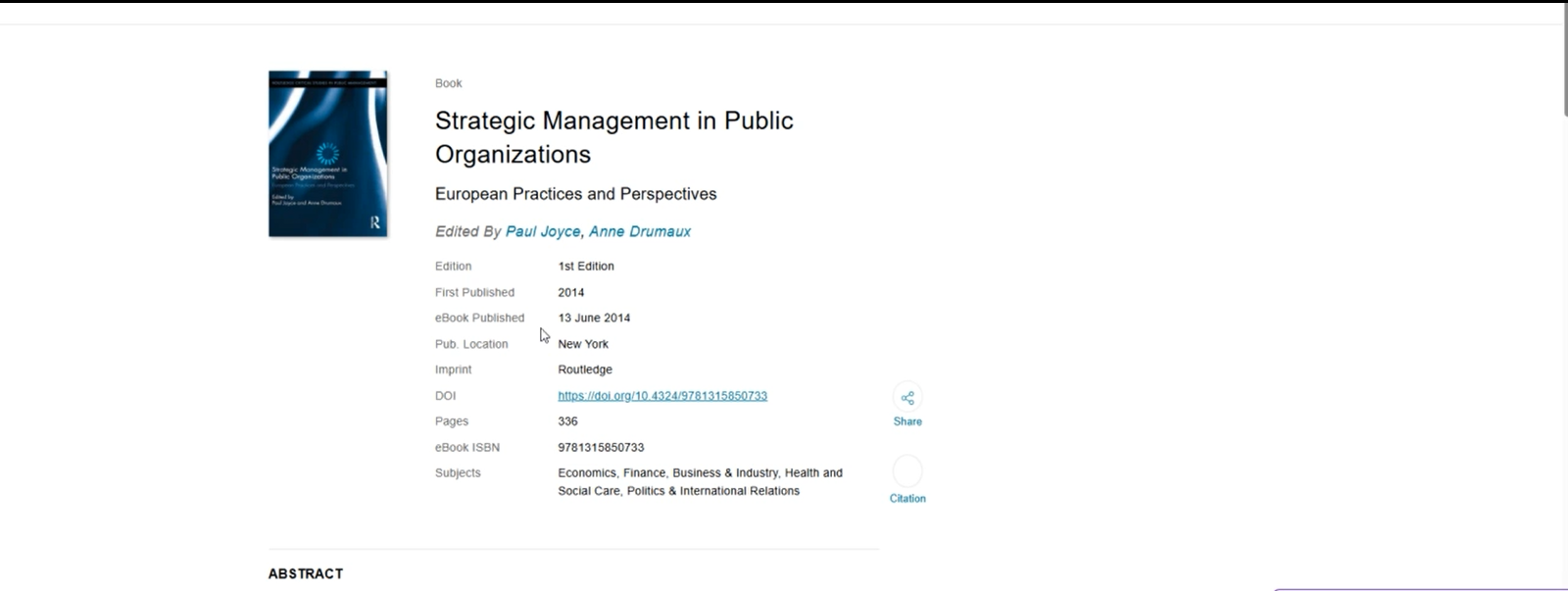Image resolution: width=1568 pixels, height=591 pixels.
Task: Open the book cover thumbnail
Action: click(x=328, y=154)
